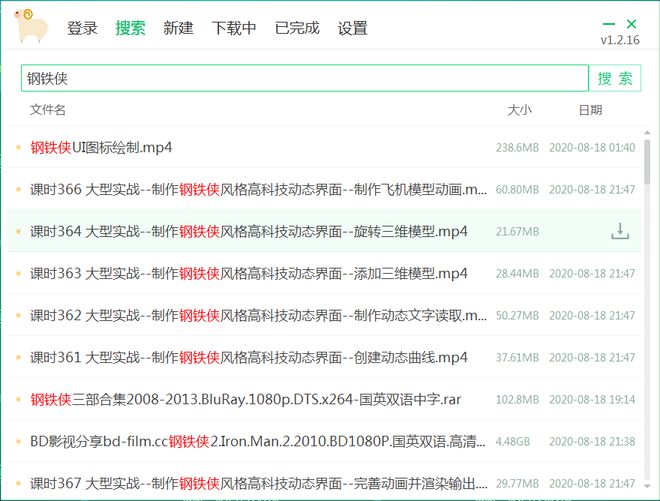Select 课时366 制作飞机模型动画 file
The image size is (660, 501).
258,189
